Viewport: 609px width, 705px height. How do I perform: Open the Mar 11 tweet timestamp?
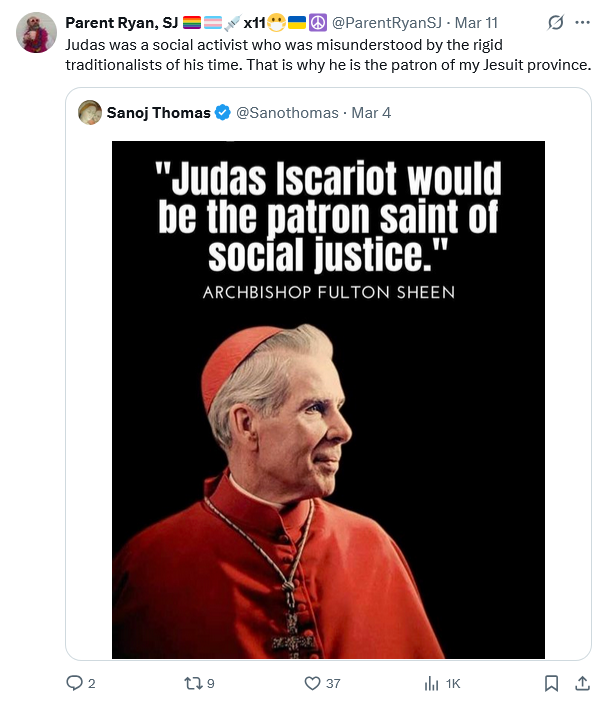[x=476, y=23]
